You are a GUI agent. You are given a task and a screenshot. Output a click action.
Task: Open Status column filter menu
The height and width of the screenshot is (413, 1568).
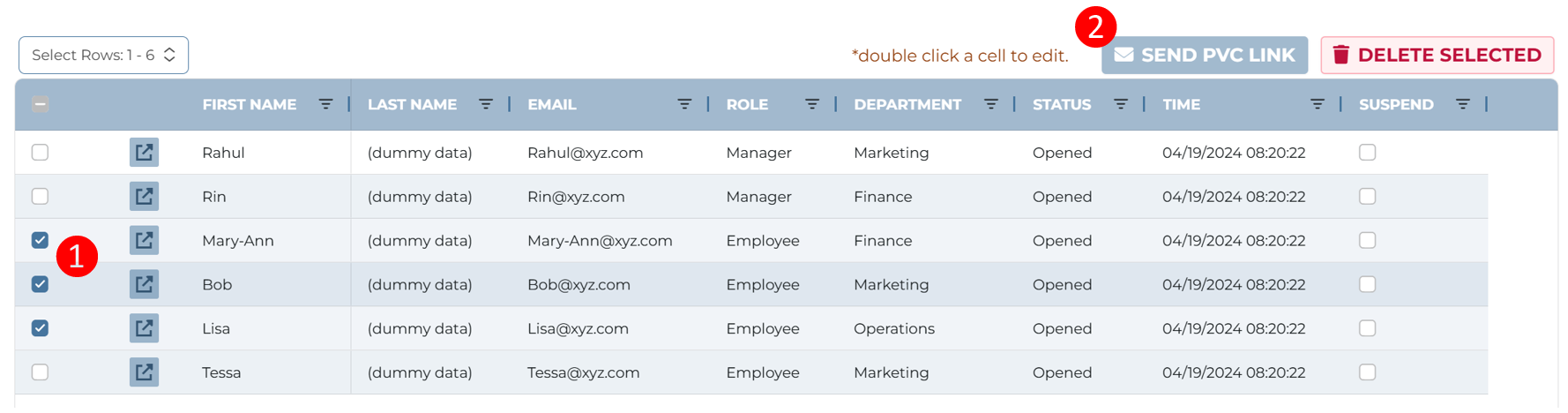[1121, 104]
